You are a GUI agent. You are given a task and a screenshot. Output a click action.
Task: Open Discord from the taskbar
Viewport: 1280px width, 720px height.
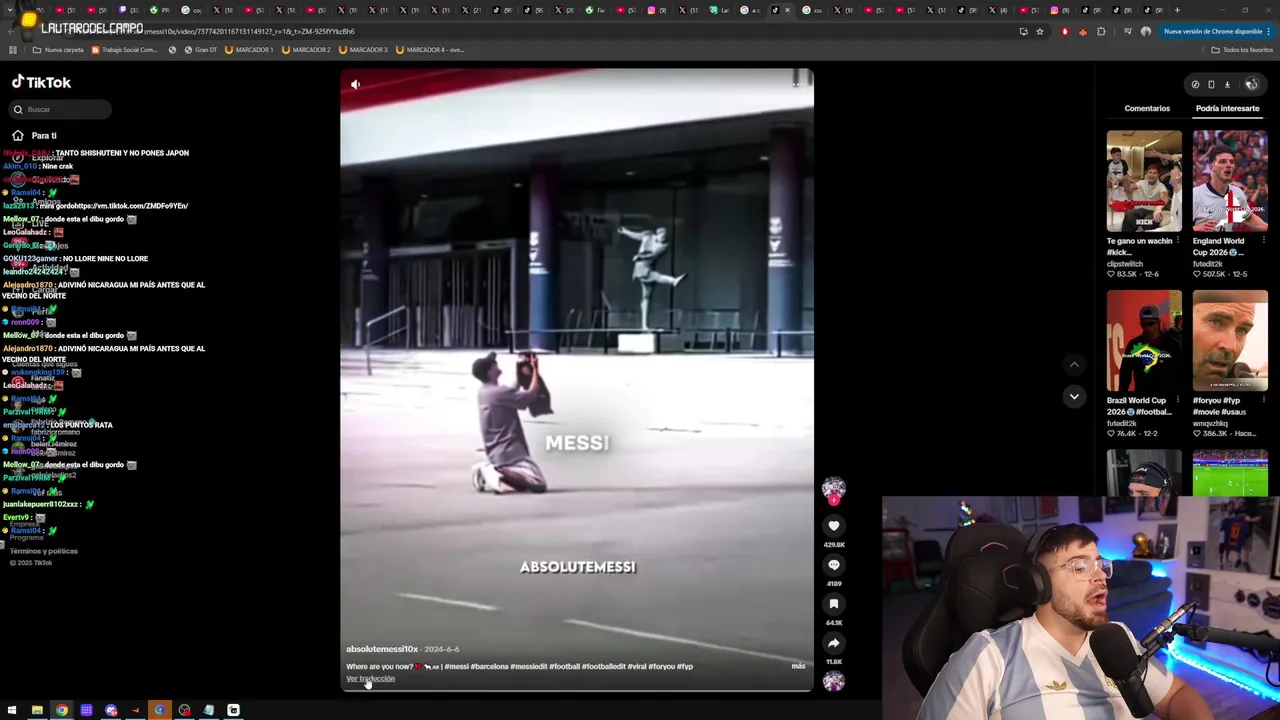[x=111, y=710]
